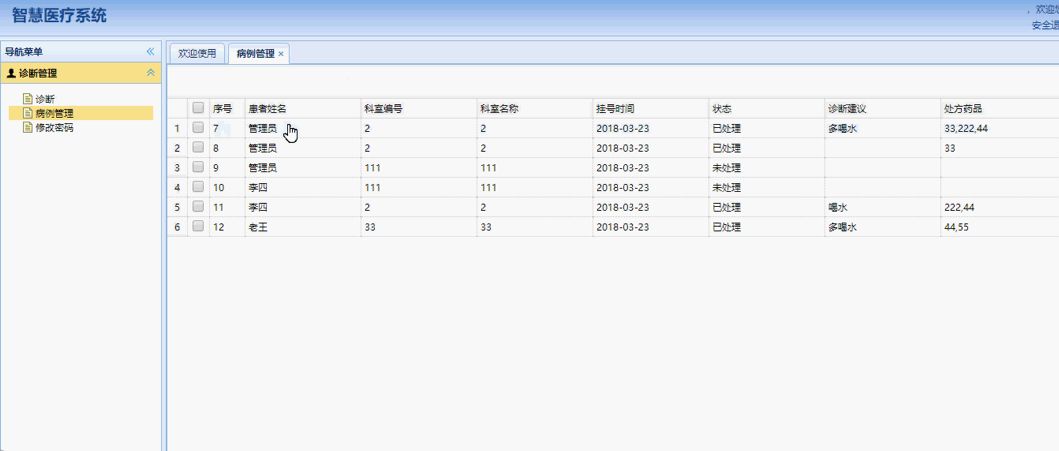1059x451 pixels.
Task: Select 李四 in record 11 row
Action: pos(259,207)
